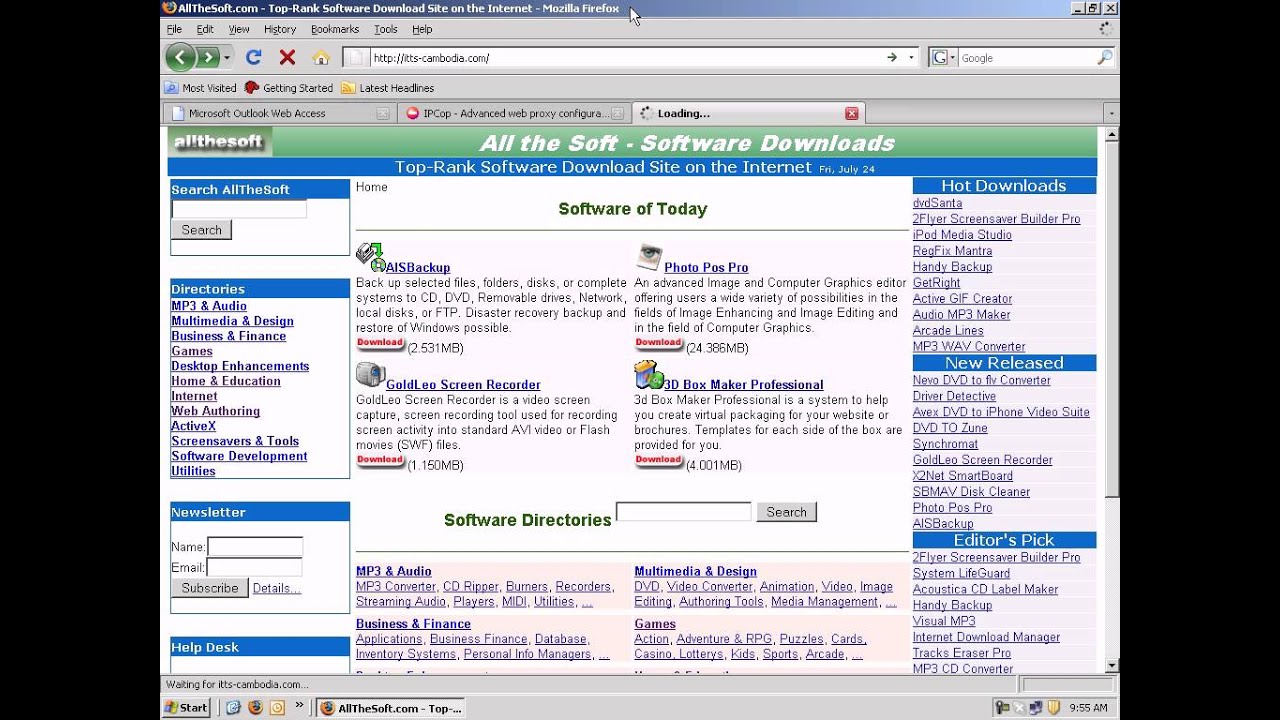Click the newsletter Name field
This screenshot has width=1280, height=720.
tap(255, 547)
